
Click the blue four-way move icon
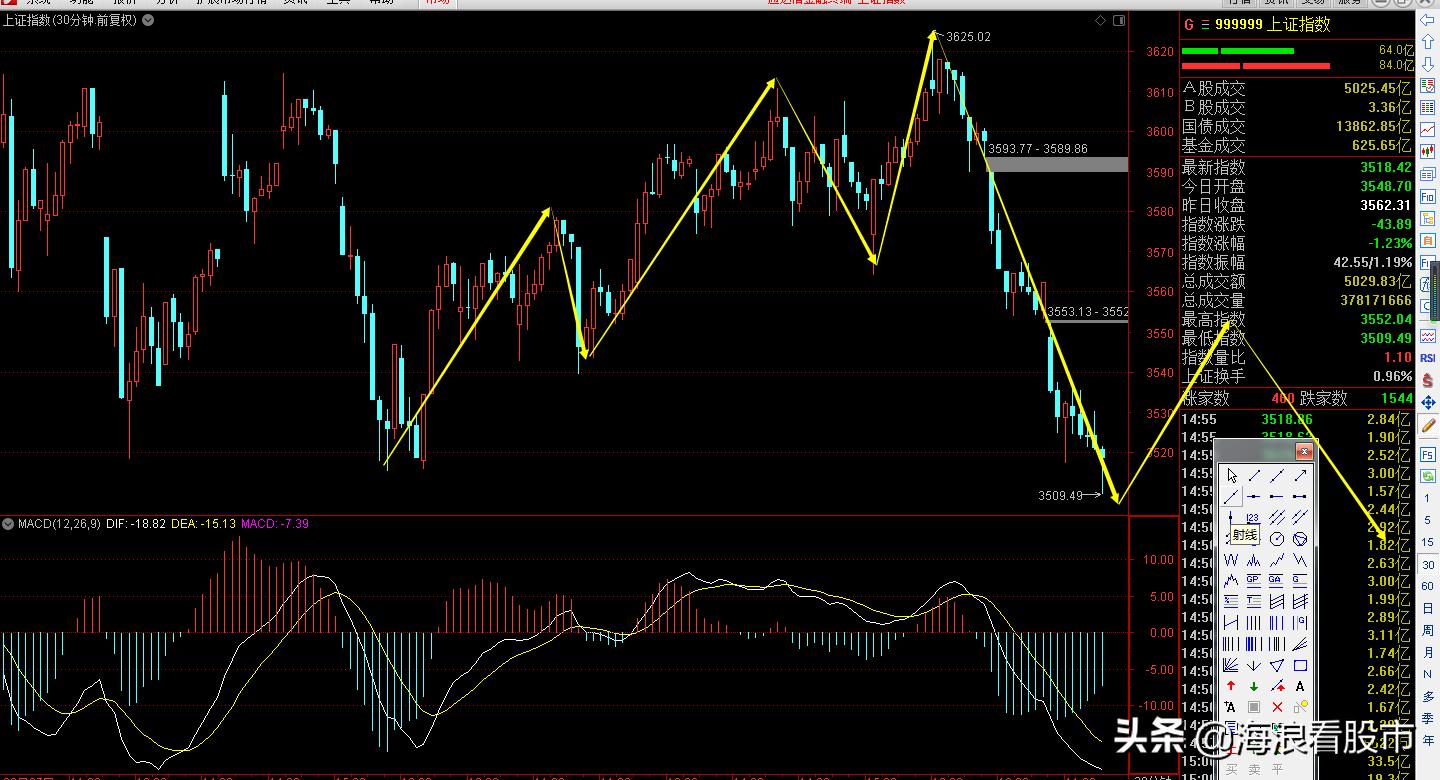[x=1428, y=403]
